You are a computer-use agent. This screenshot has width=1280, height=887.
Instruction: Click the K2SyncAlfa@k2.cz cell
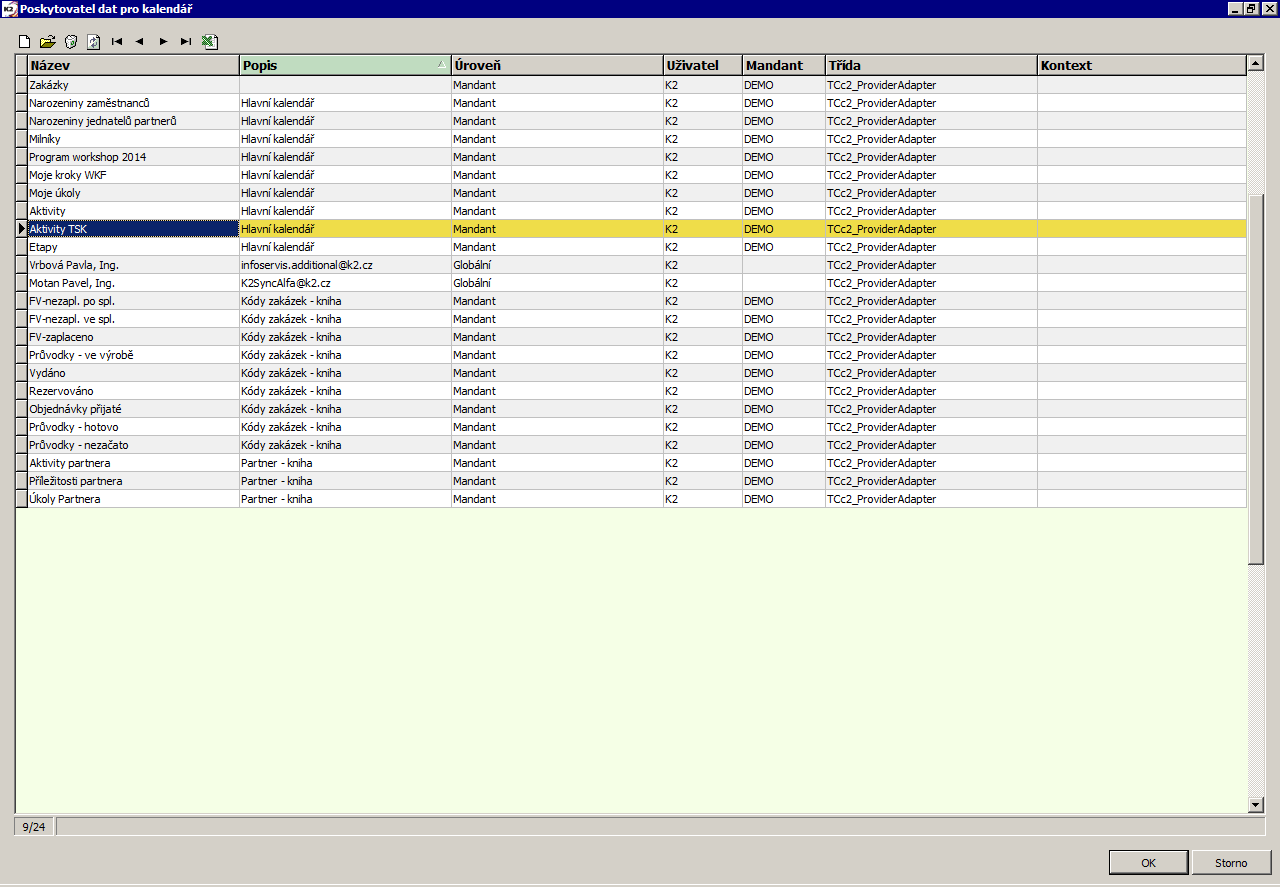(346, 283)
